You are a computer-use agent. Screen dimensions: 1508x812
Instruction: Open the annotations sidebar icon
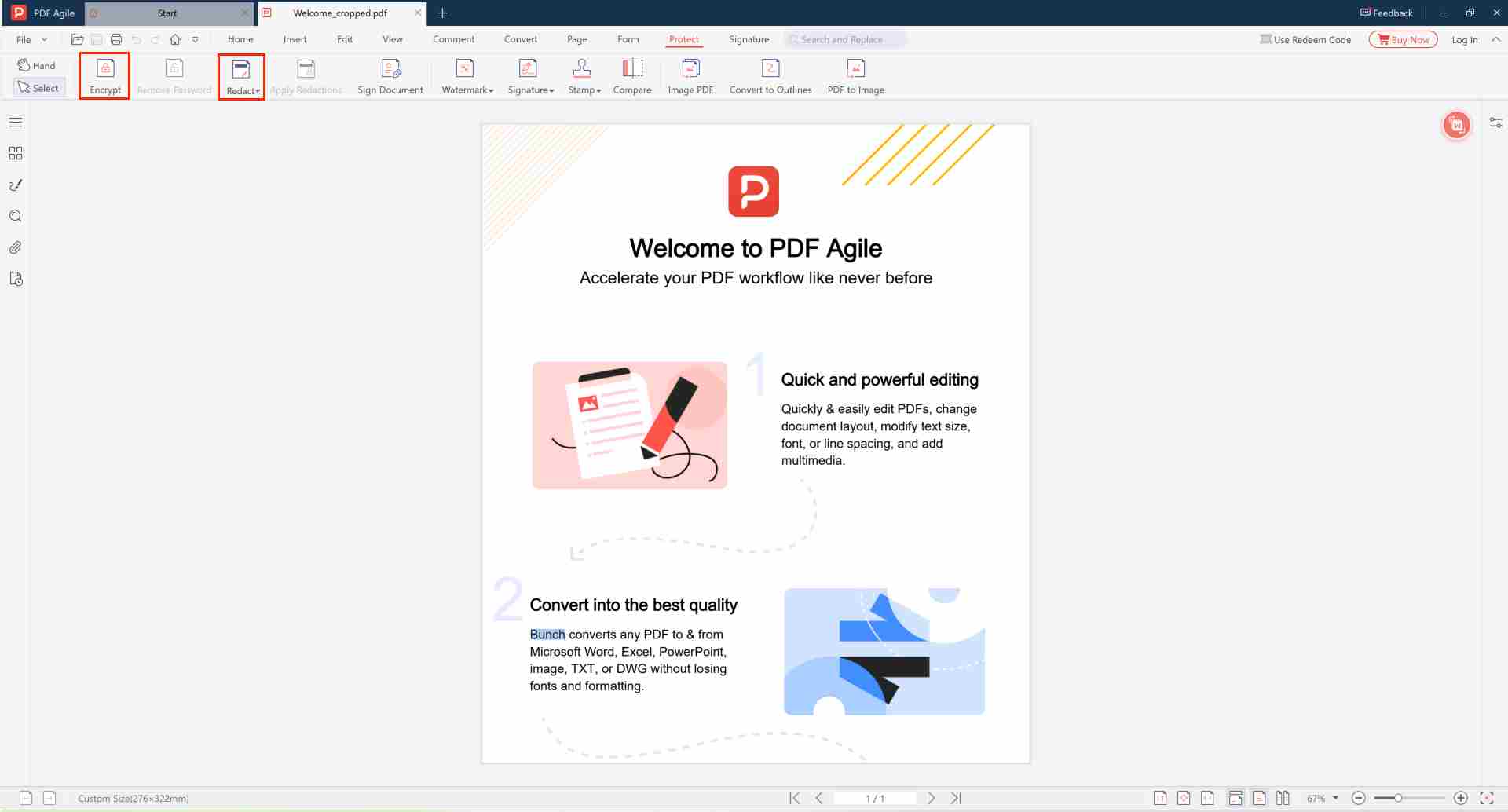(16, 185)
